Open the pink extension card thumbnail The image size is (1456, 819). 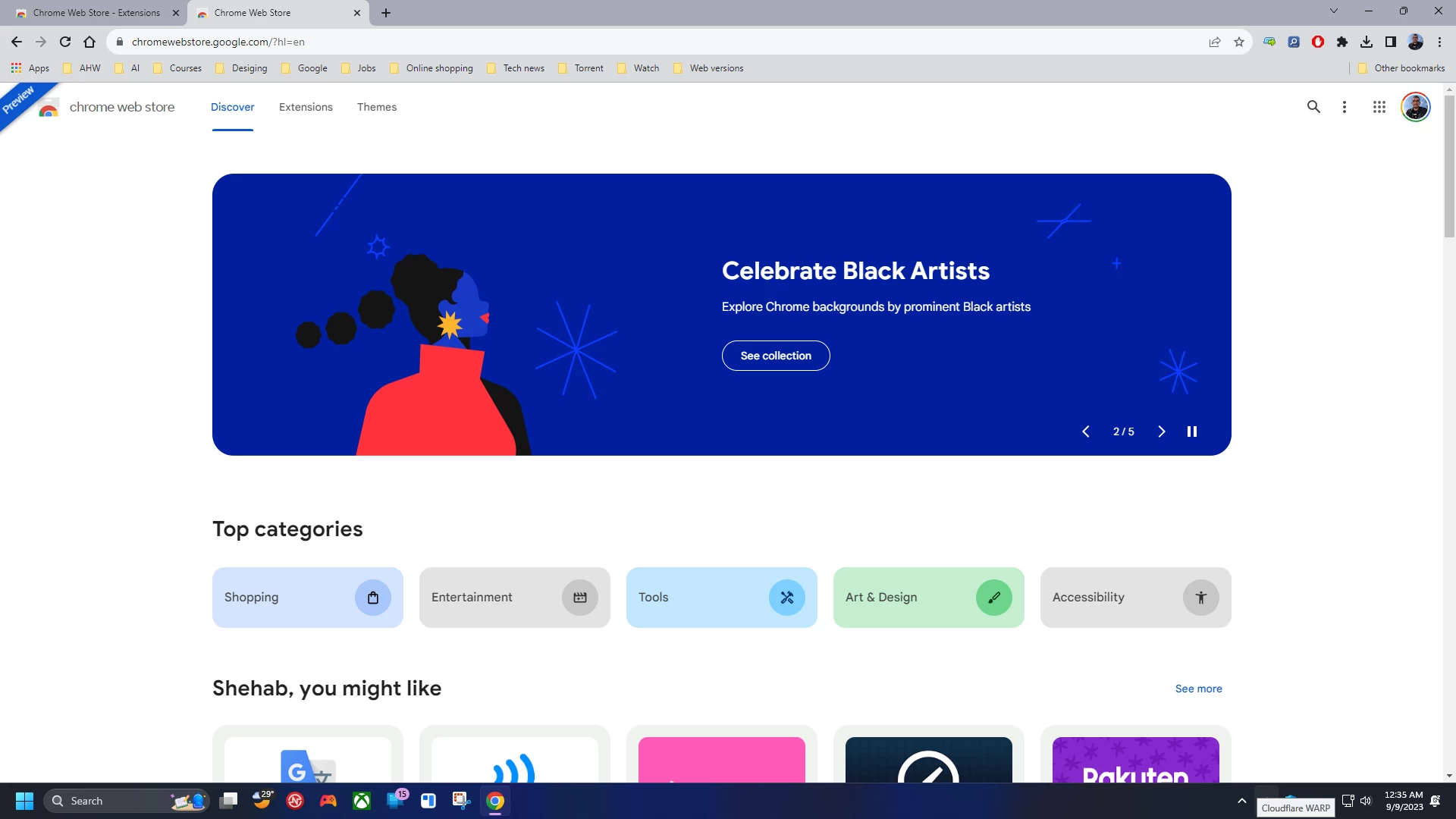click(722, 759)
